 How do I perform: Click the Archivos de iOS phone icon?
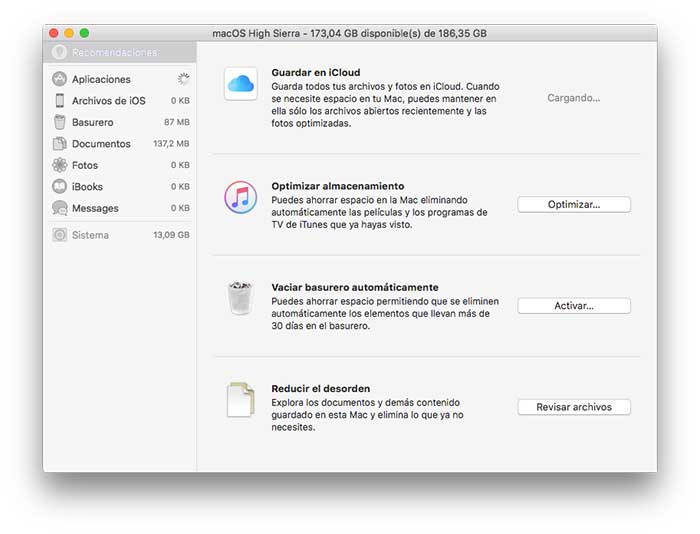tap(59, 100)
